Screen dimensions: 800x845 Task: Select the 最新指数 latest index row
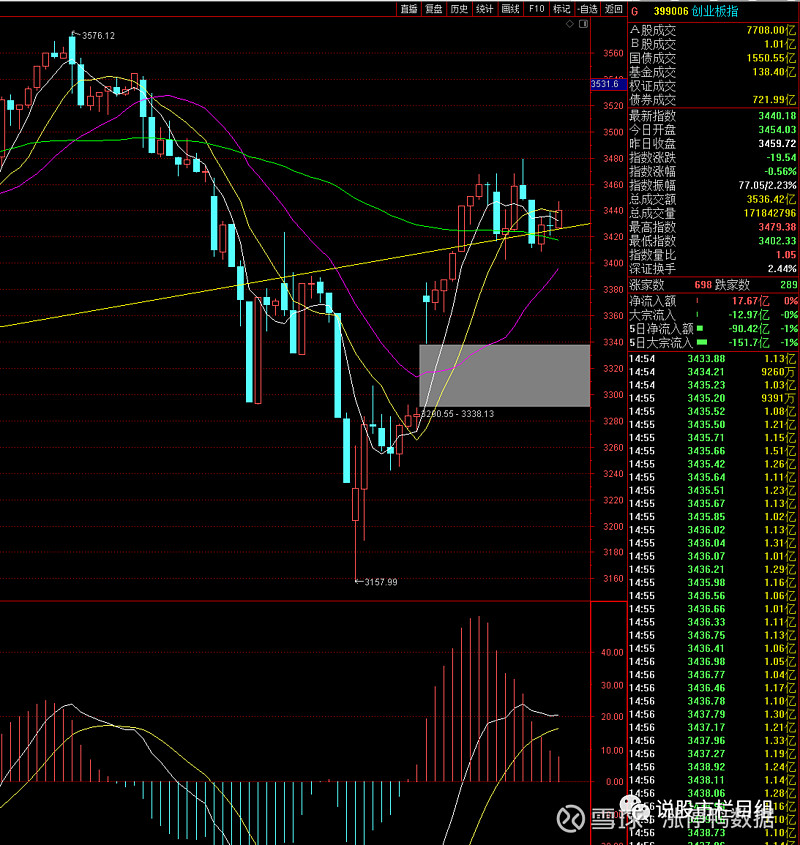point(712,116)
